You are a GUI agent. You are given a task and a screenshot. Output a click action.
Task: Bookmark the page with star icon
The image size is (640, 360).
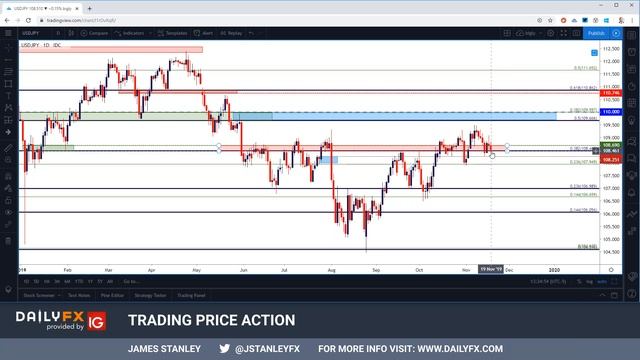pyautogui.click(x=550, y=20)
